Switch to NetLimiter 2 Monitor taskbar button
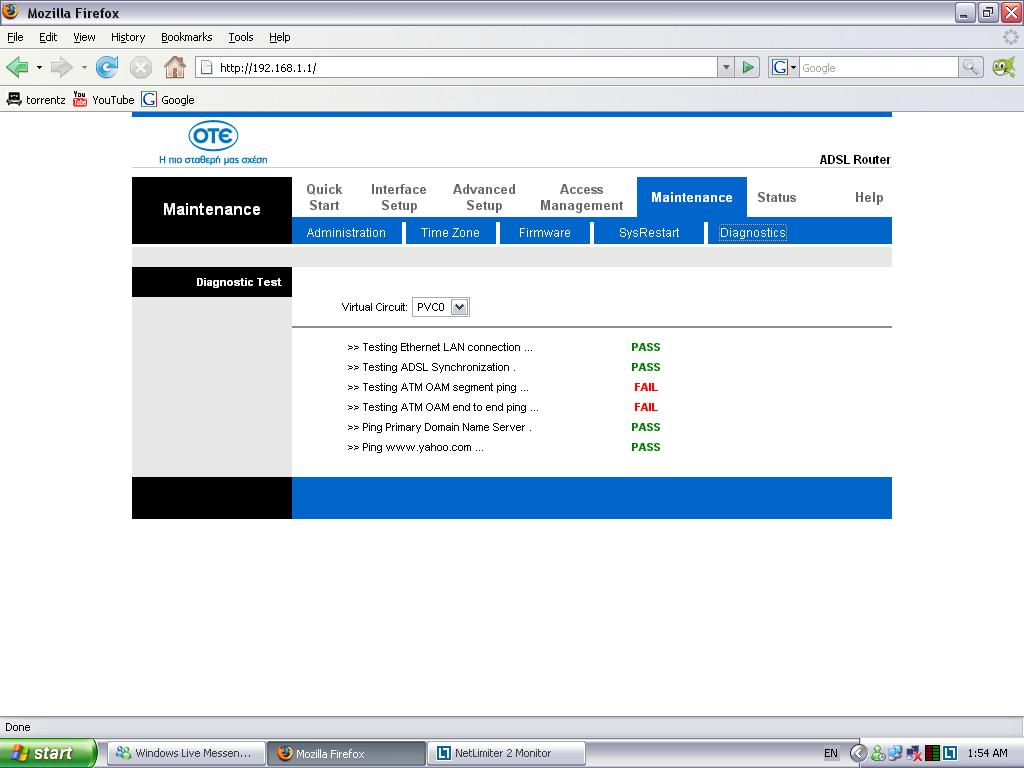 coord(506,753)
